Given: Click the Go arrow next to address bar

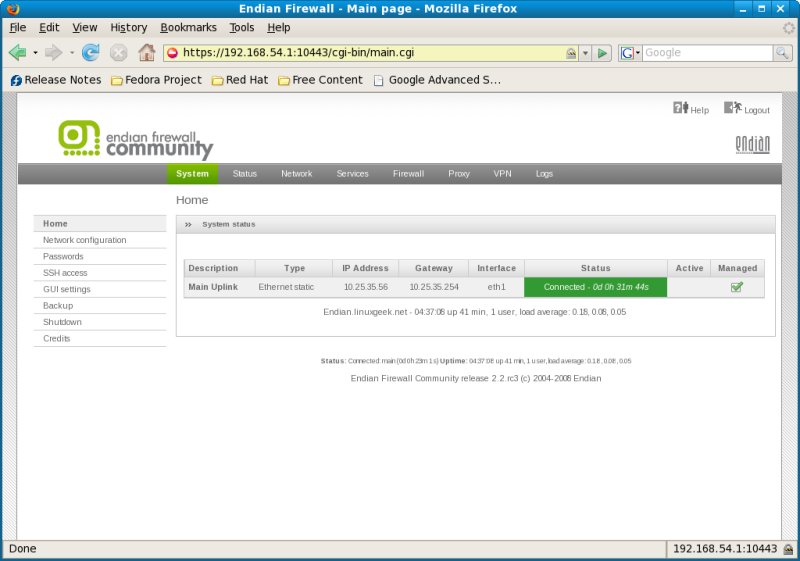Looking at the screenshot, I should coord(602,53).
